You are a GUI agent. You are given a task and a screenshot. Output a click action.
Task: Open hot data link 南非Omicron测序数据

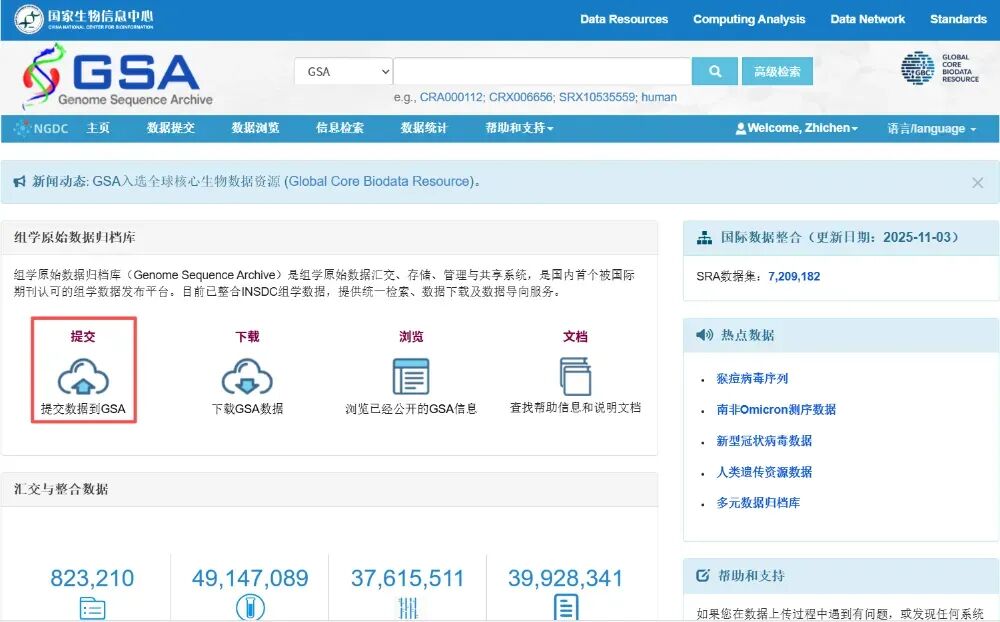click(776, 410)
